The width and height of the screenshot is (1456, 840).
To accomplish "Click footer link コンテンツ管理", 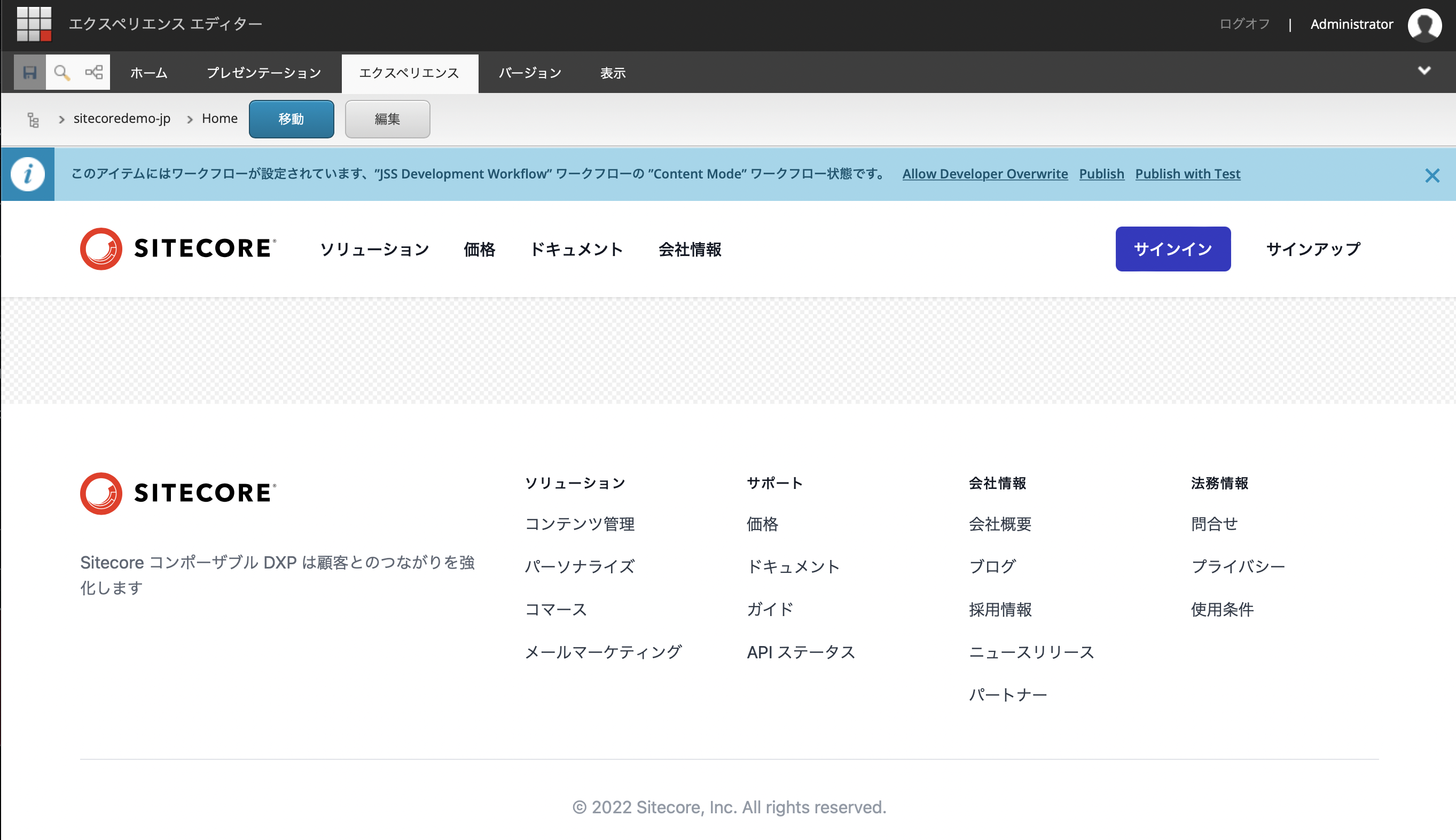I will point(580,524).
